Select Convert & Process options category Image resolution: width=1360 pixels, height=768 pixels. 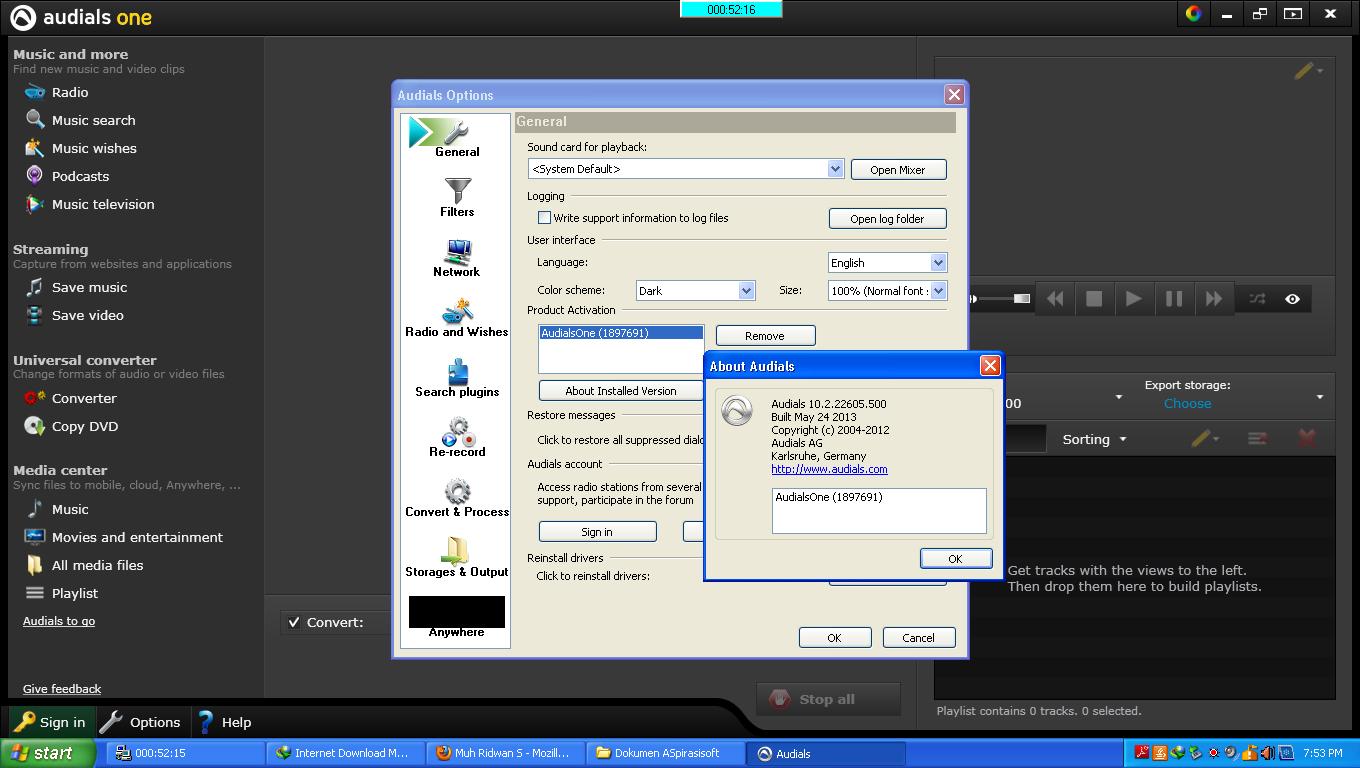[457, 498]
